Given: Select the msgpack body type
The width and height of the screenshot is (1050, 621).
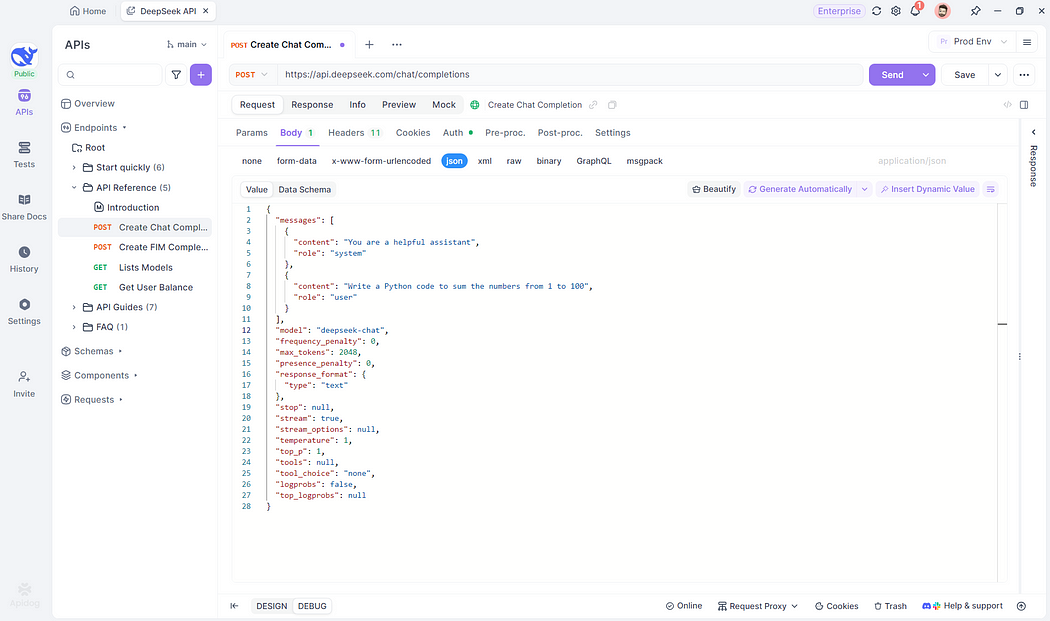Looking at the screenshot, I should click(x=644, y=161).
